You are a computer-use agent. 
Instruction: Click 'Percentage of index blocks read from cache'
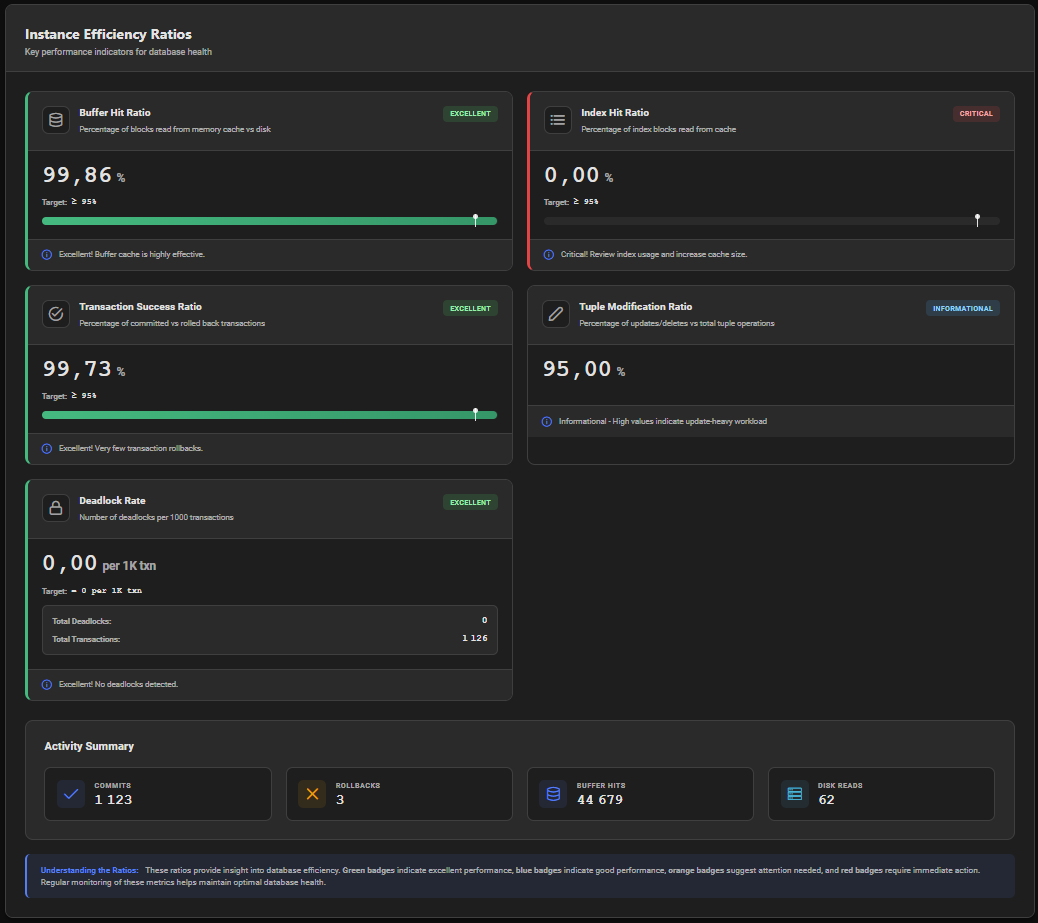pos(659,130)
